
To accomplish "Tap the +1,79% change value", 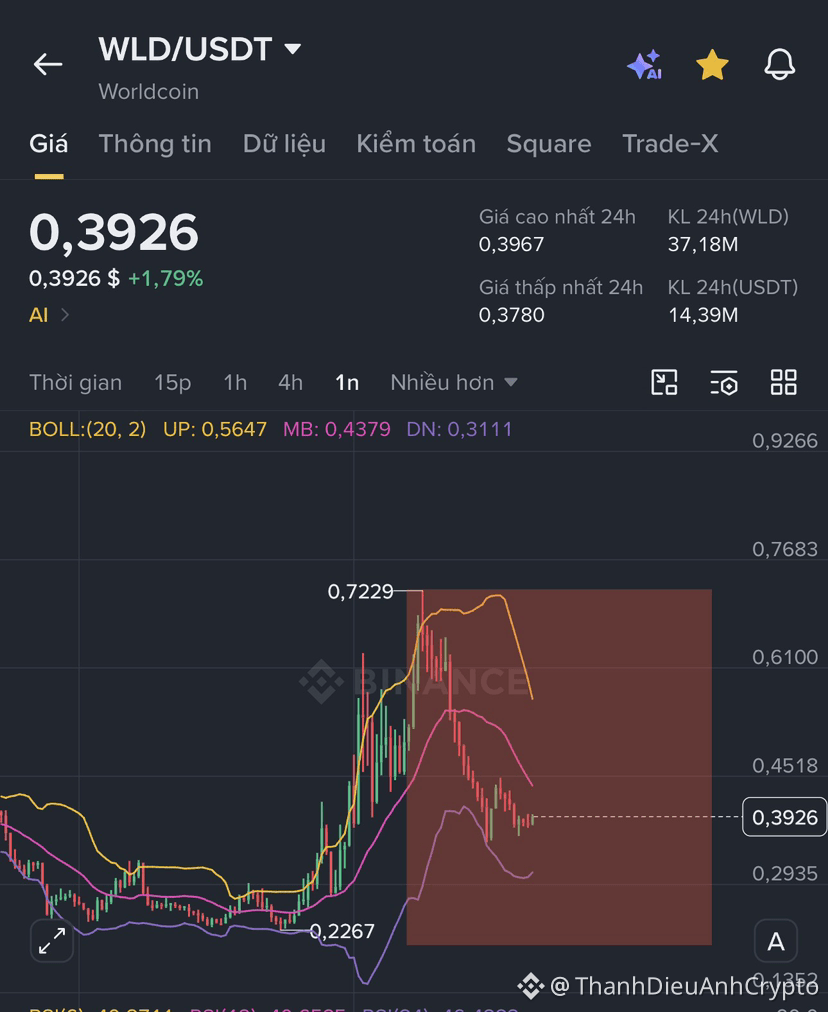I will pos(165,279).
